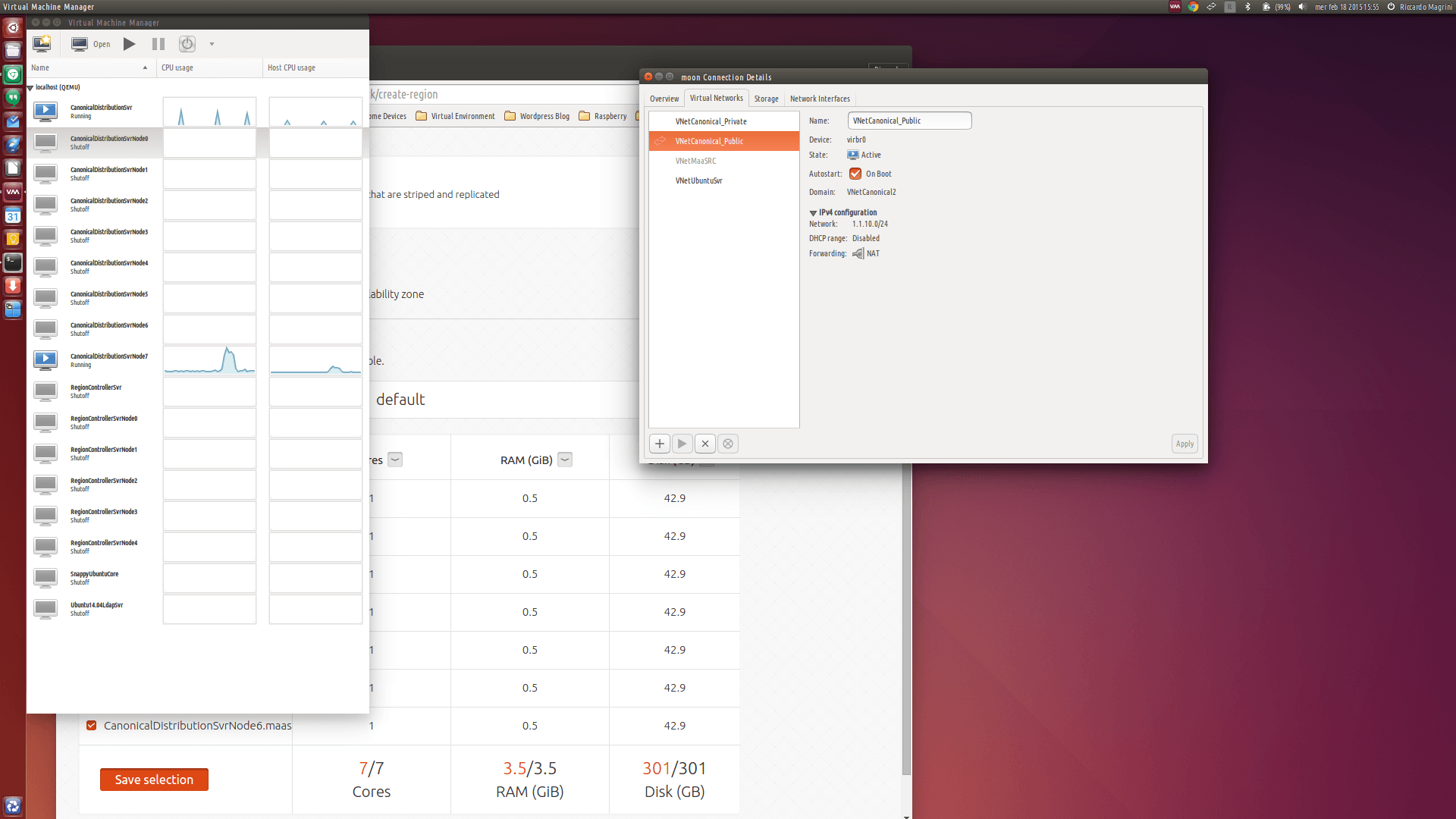
Task: Click Save selection button
Action: pos(154,779)
